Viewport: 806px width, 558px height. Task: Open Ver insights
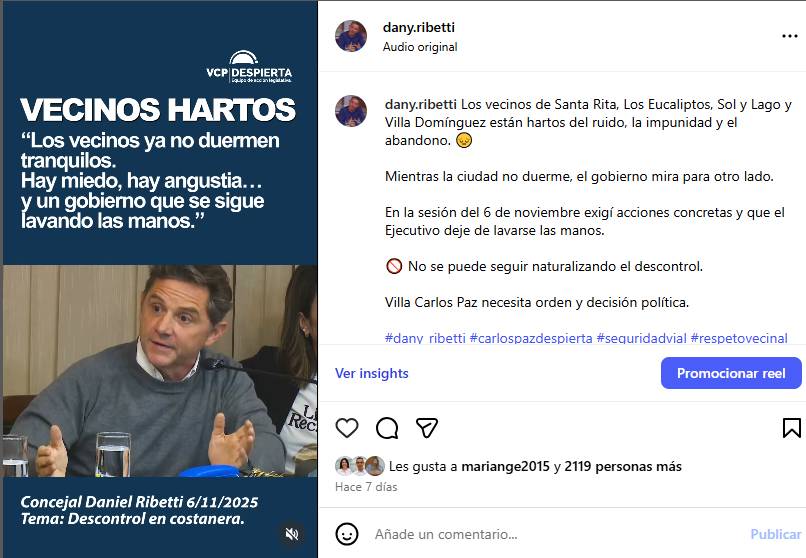pos(372,373)
